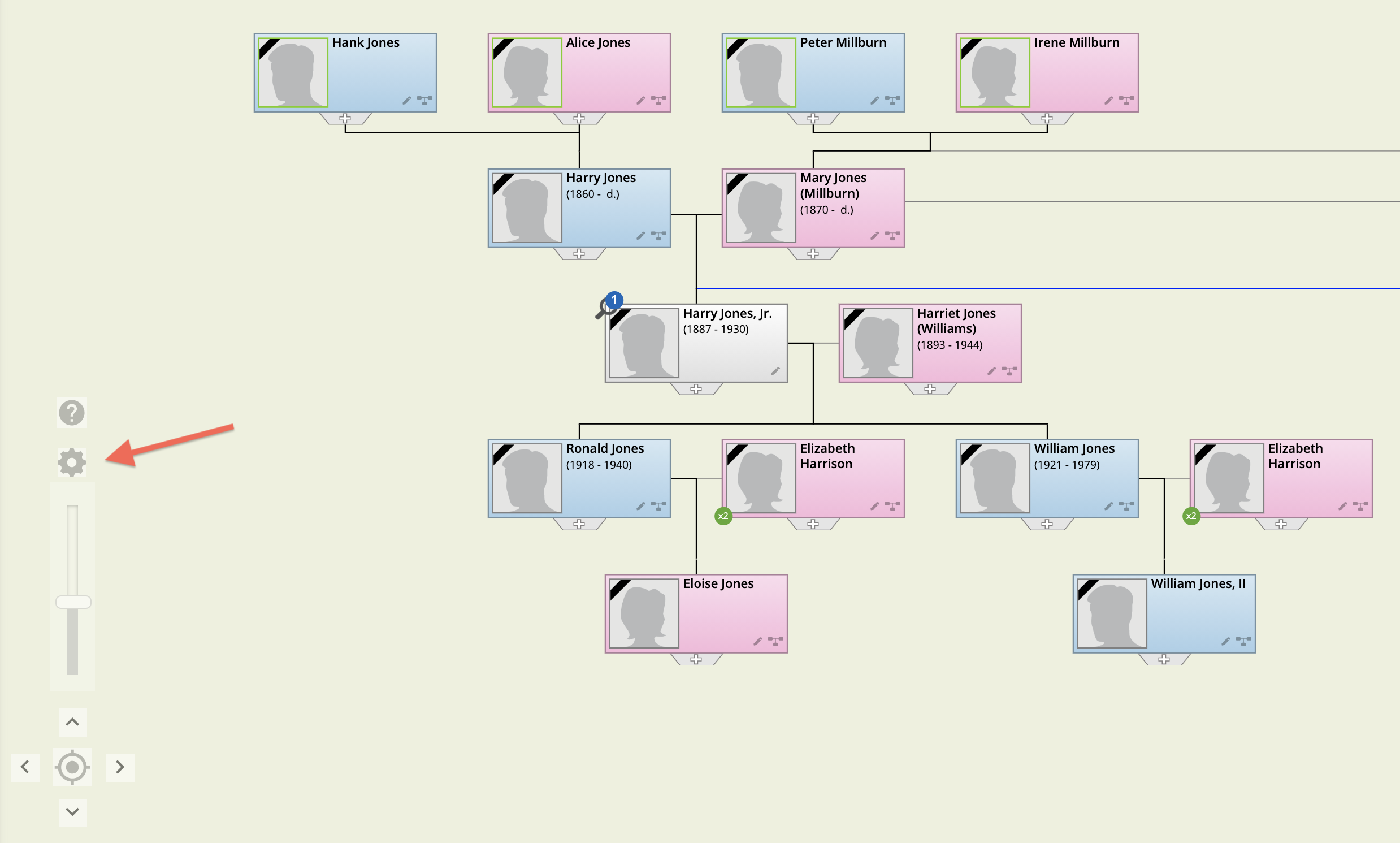Expand plus tab below Ronald Jones
The image size is (1400, 843).
[579, 524]
